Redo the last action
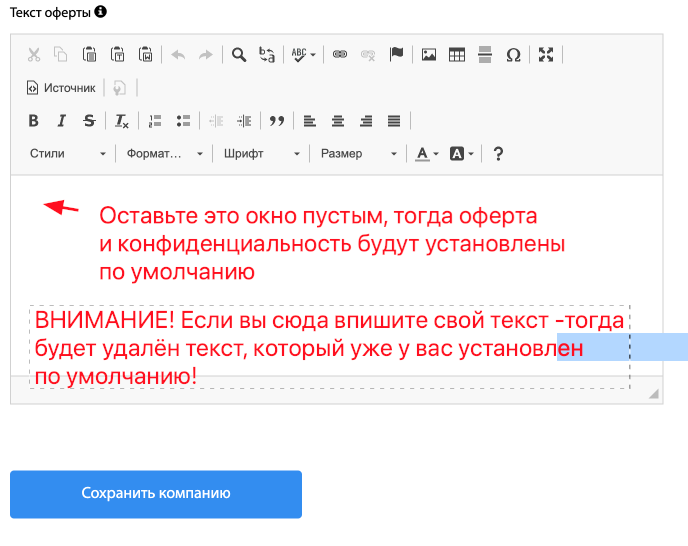This screenshot has height=546, width=688. coord(205,55)
